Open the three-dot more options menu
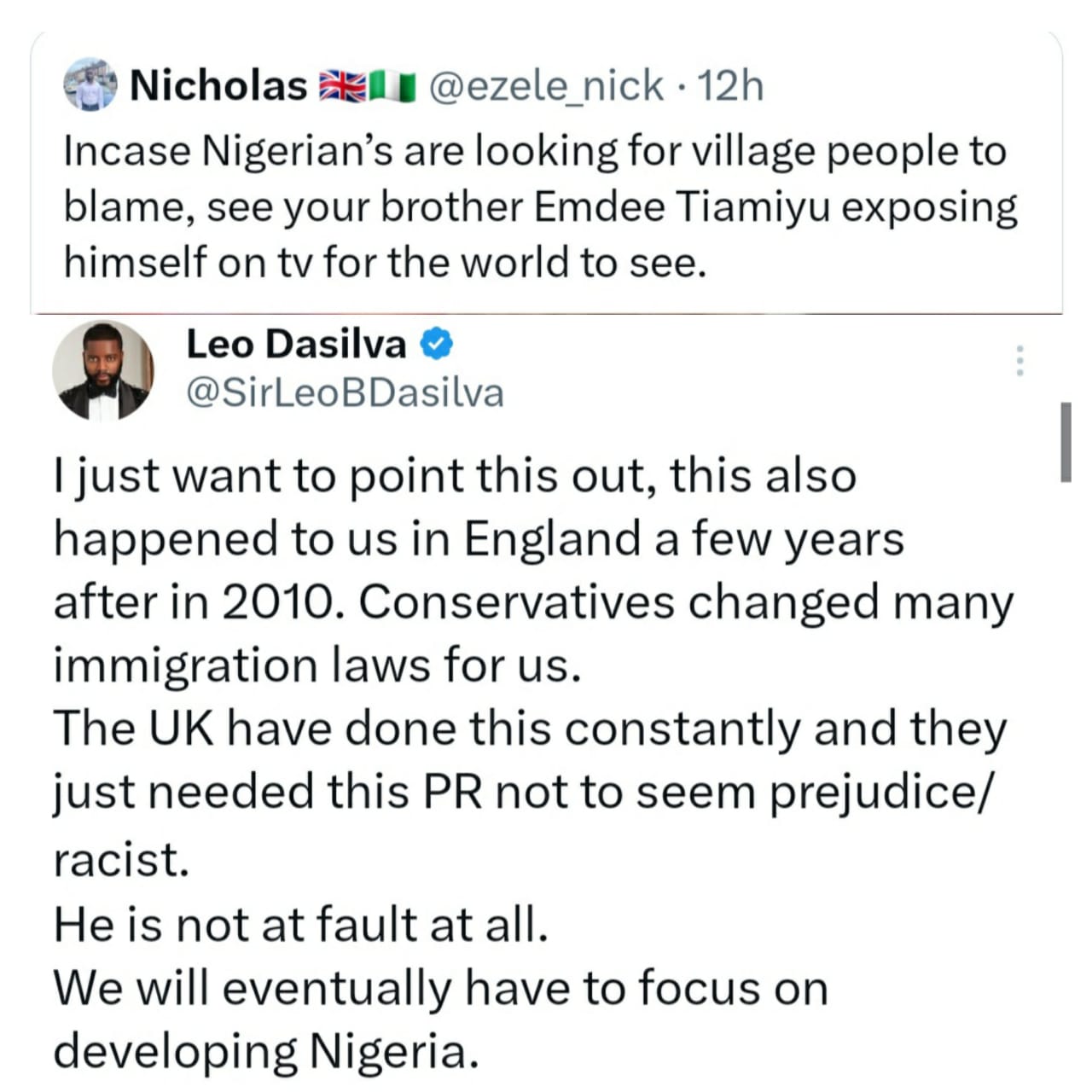 [x=1018, y=361]
